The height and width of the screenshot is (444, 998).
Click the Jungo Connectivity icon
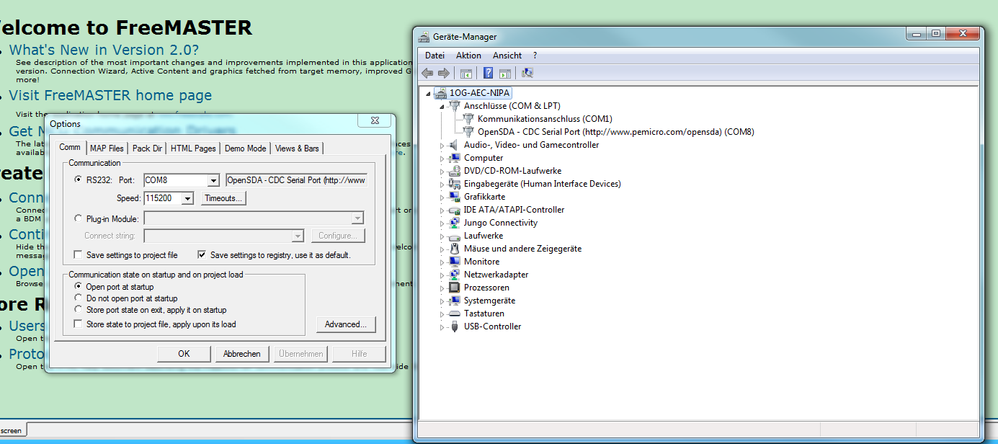click(454, 223)
